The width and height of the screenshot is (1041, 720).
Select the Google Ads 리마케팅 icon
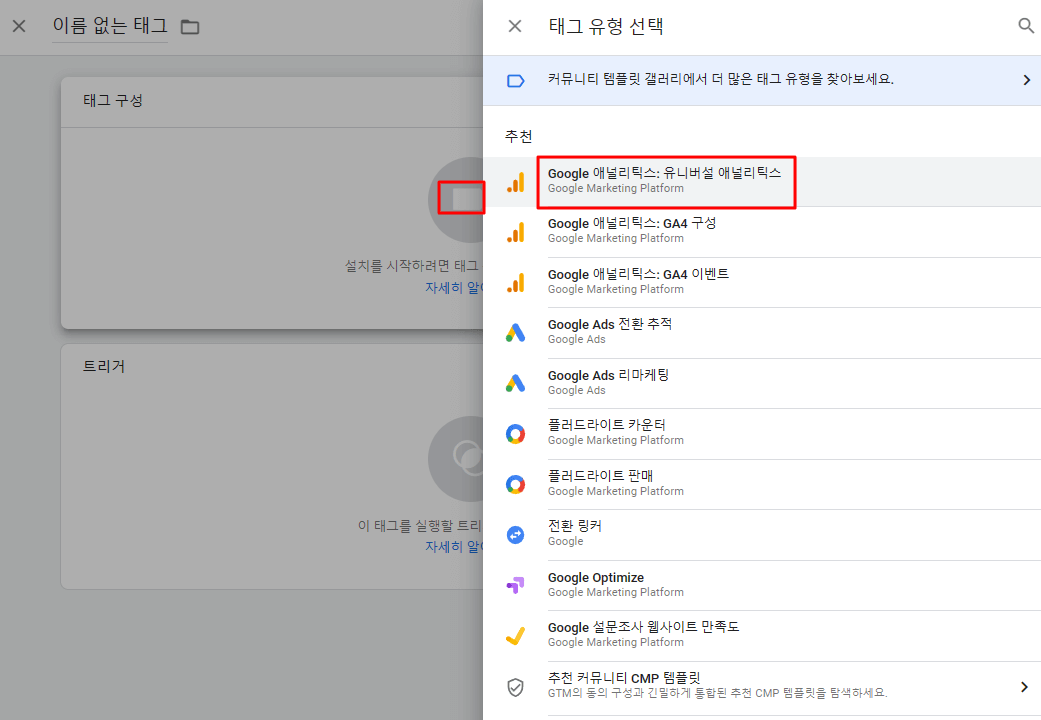[x=516, y=383]
